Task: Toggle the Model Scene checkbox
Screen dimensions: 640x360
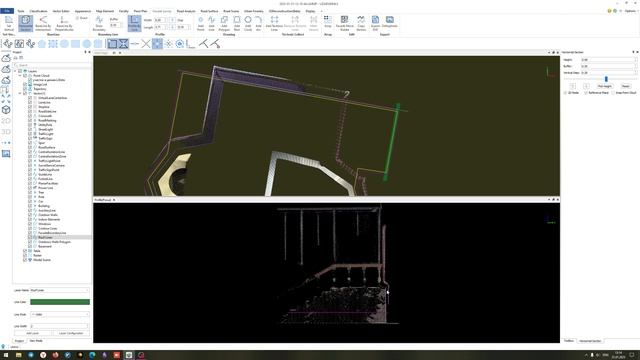Action: coord(25,260)
